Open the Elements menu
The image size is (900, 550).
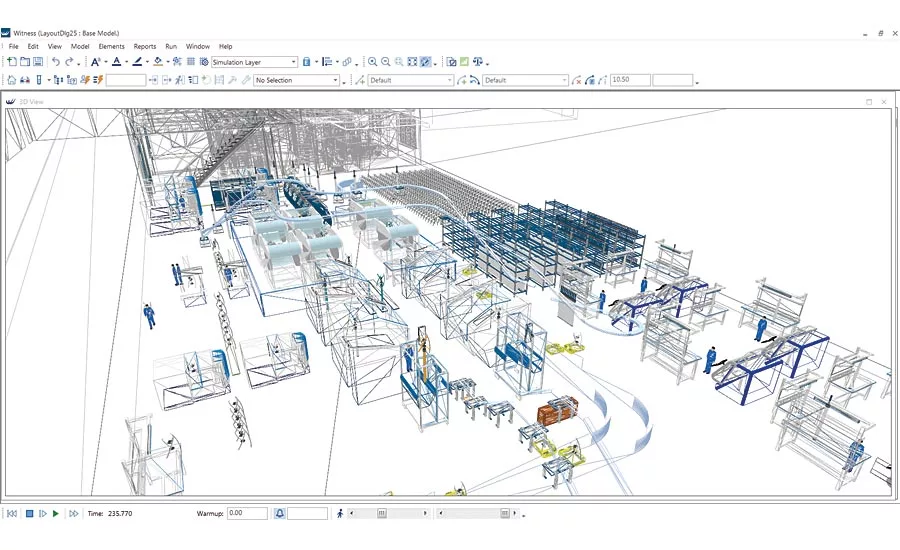pyautogui.click(x=111, y=47)
